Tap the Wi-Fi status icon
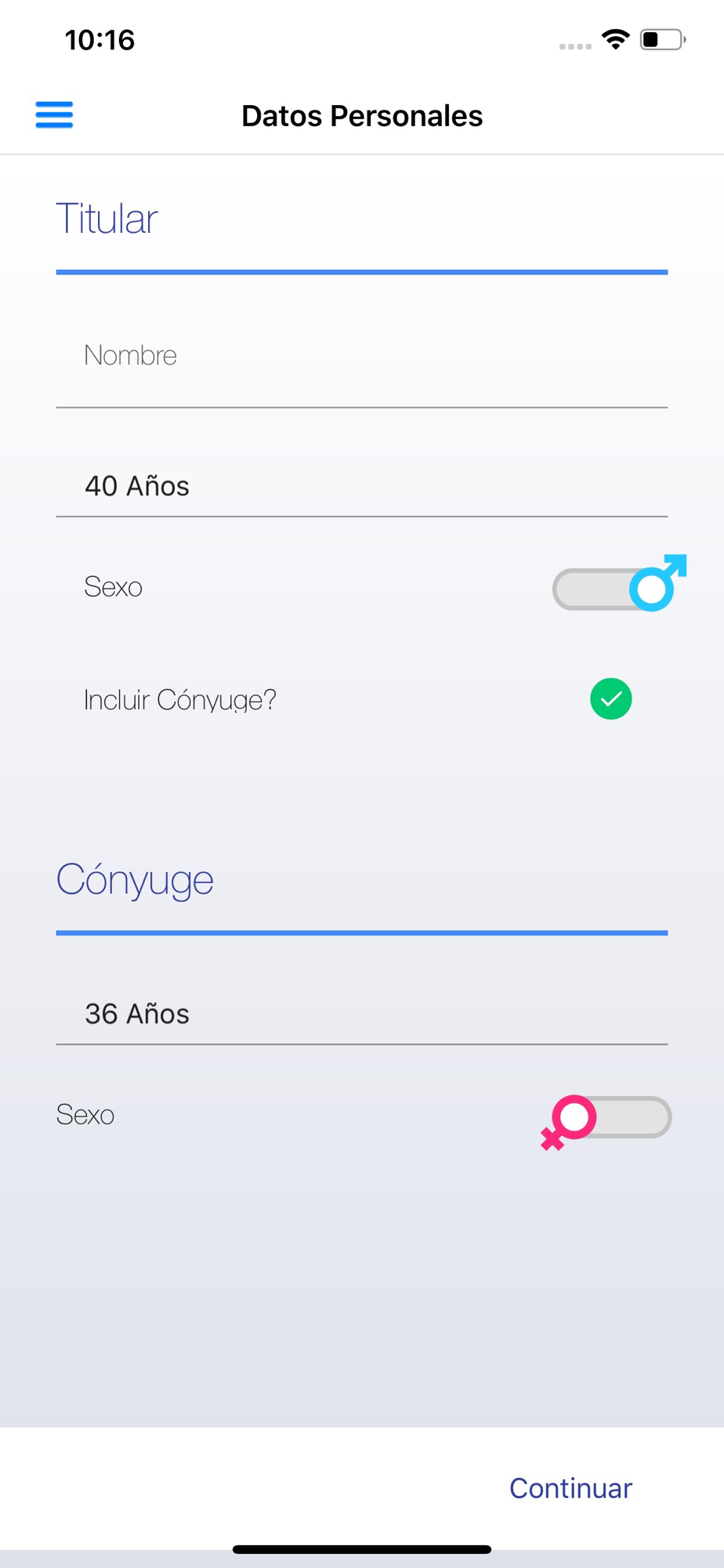 [616, 39]
